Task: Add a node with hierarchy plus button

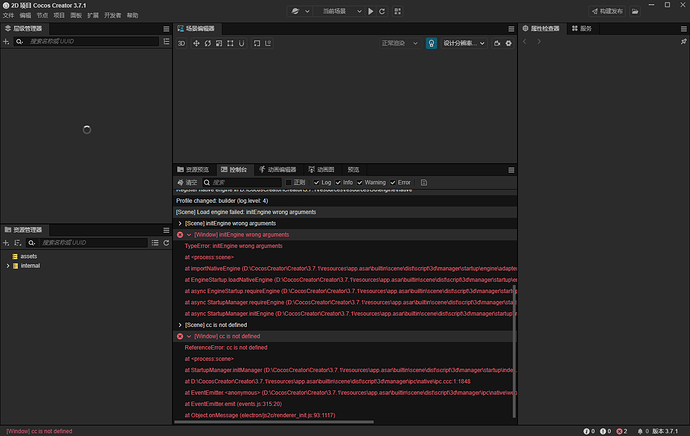Action: click(x=6, y=41)
